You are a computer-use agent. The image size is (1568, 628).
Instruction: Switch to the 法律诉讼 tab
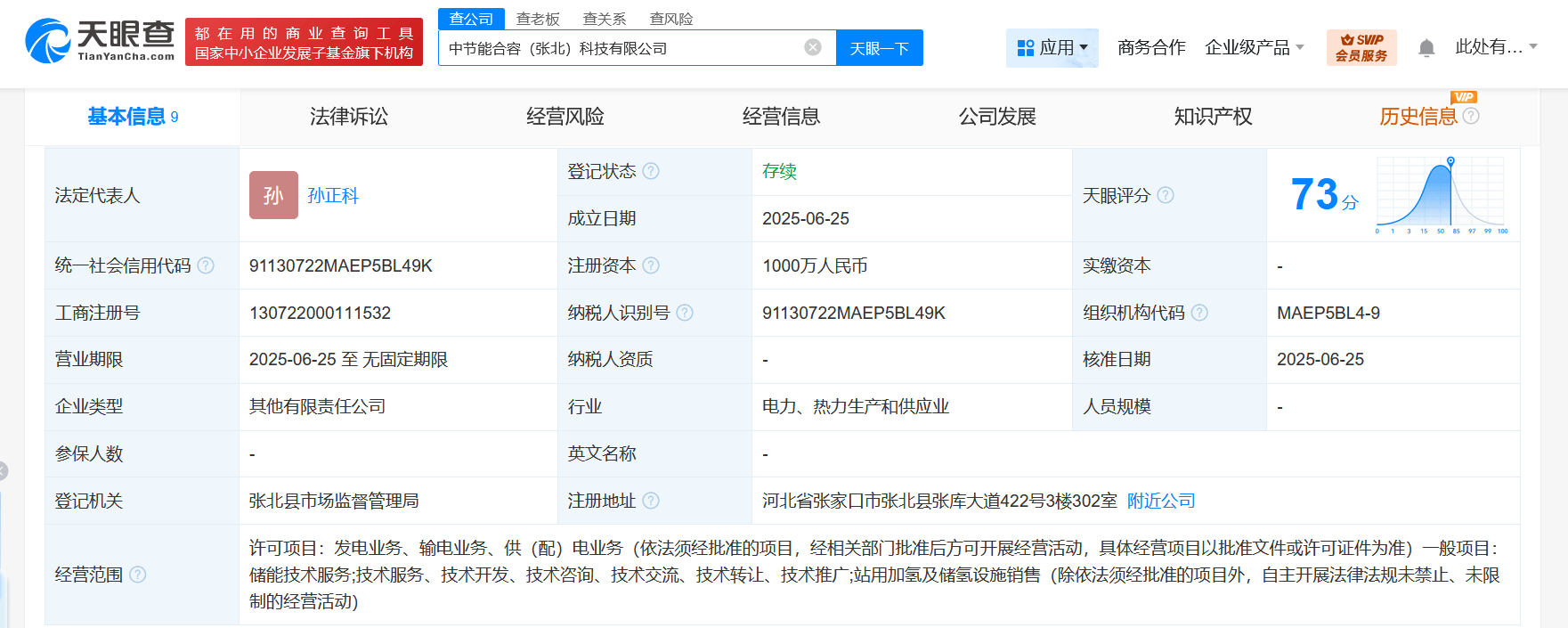[x=349, y=117]
